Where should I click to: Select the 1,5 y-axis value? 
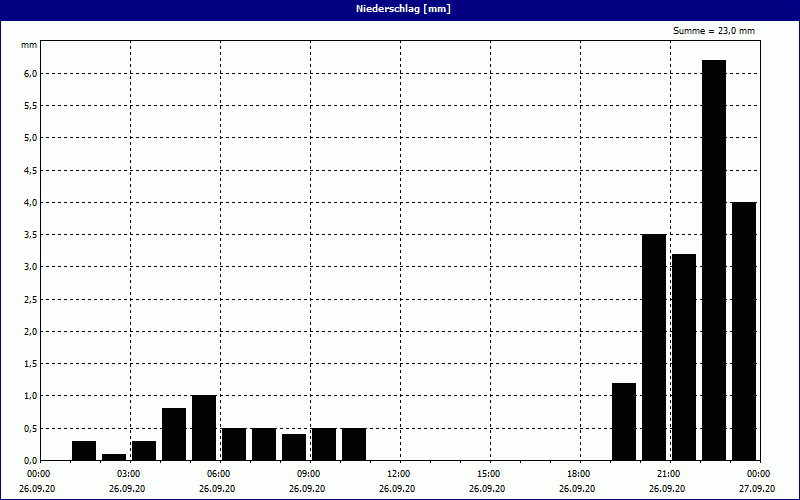pos(31,364)
